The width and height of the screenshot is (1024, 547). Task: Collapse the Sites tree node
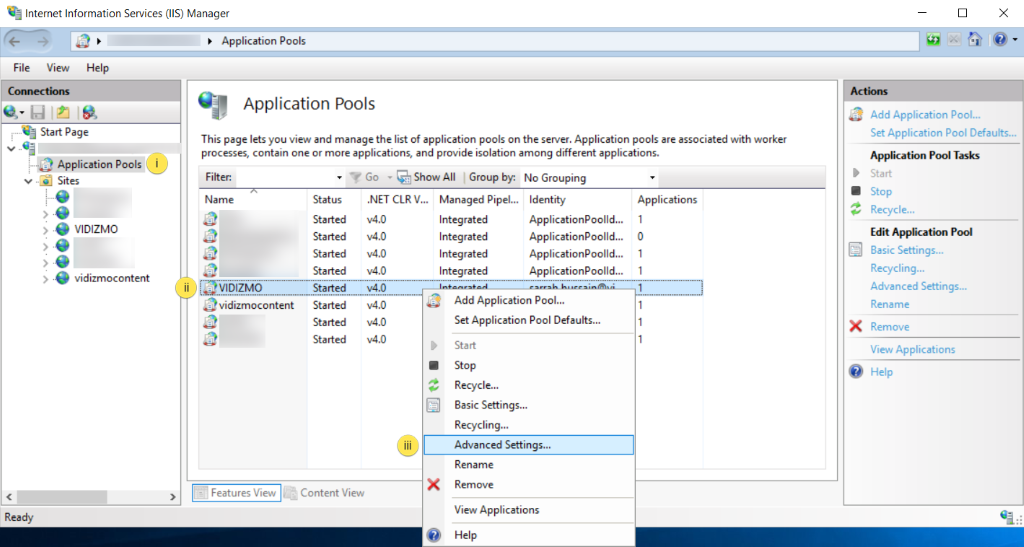coord(28,181)
